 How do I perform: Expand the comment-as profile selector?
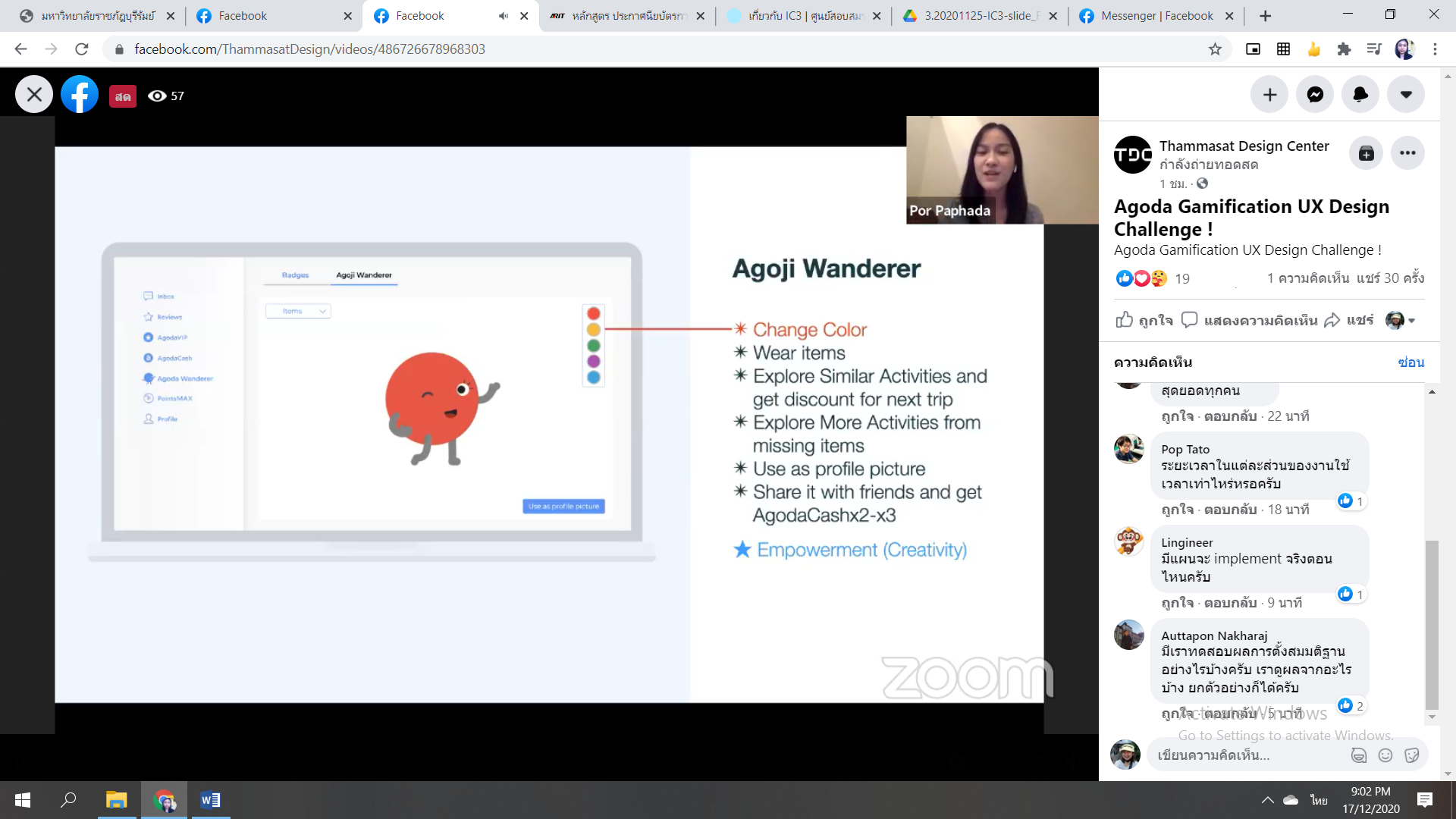coord(1401,320)
